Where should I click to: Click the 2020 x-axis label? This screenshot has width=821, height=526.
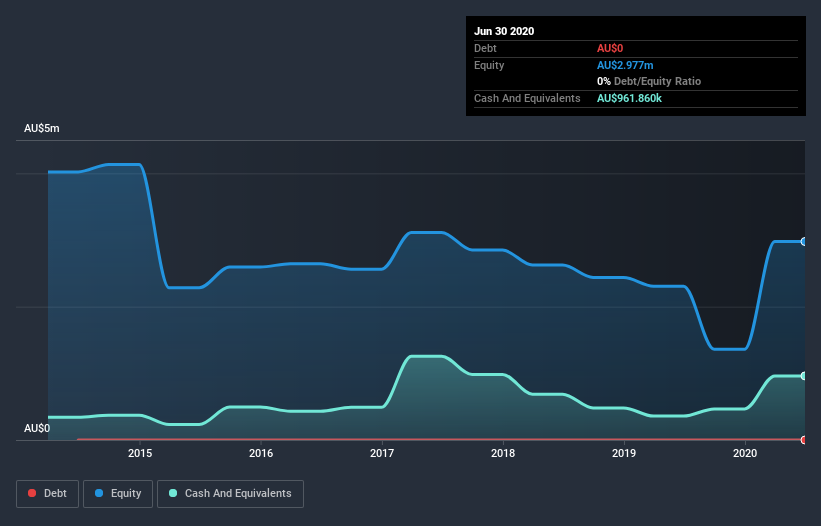click(x=745, y=453)
